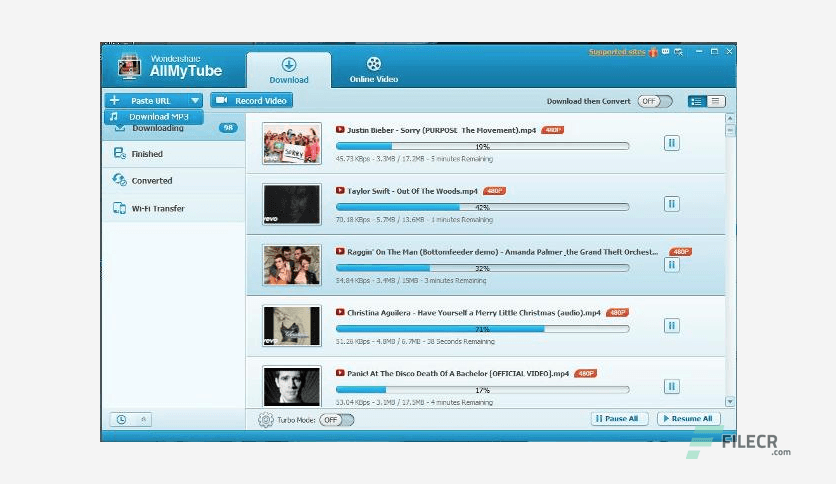Click title 'Justin Bieber - Sorry (PURPOSE The Movement).mp4'
Viewport: 836px width, 484px height.
[441, 130]
